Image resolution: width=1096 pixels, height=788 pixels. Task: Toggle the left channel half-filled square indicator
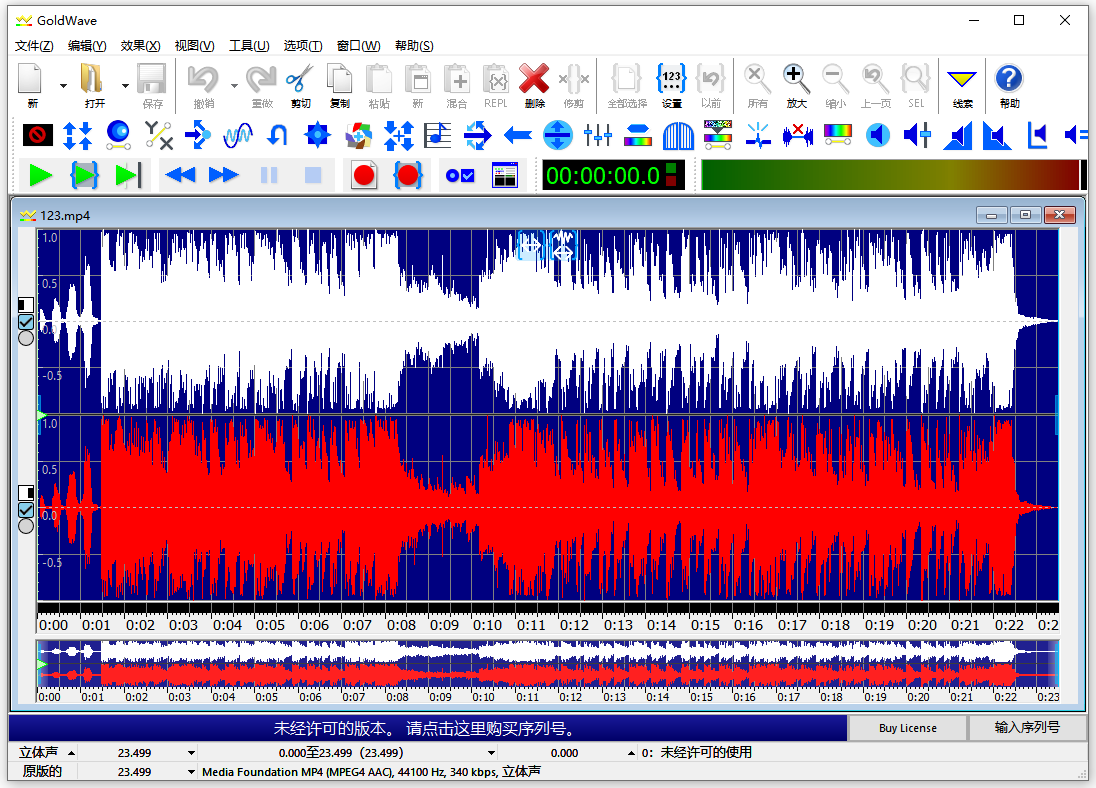click(26, 305)
